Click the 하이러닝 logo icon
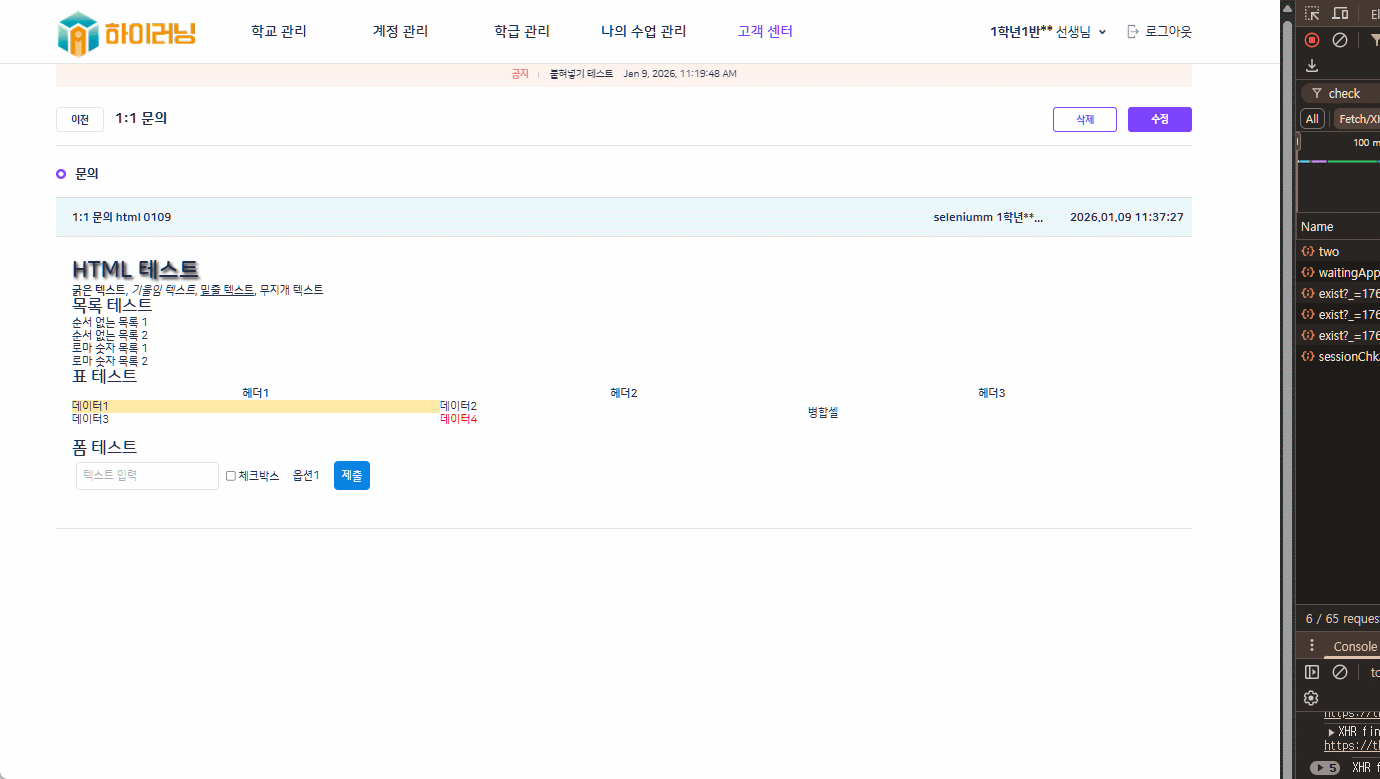1380x779 pixels. [x=78, y=33]
